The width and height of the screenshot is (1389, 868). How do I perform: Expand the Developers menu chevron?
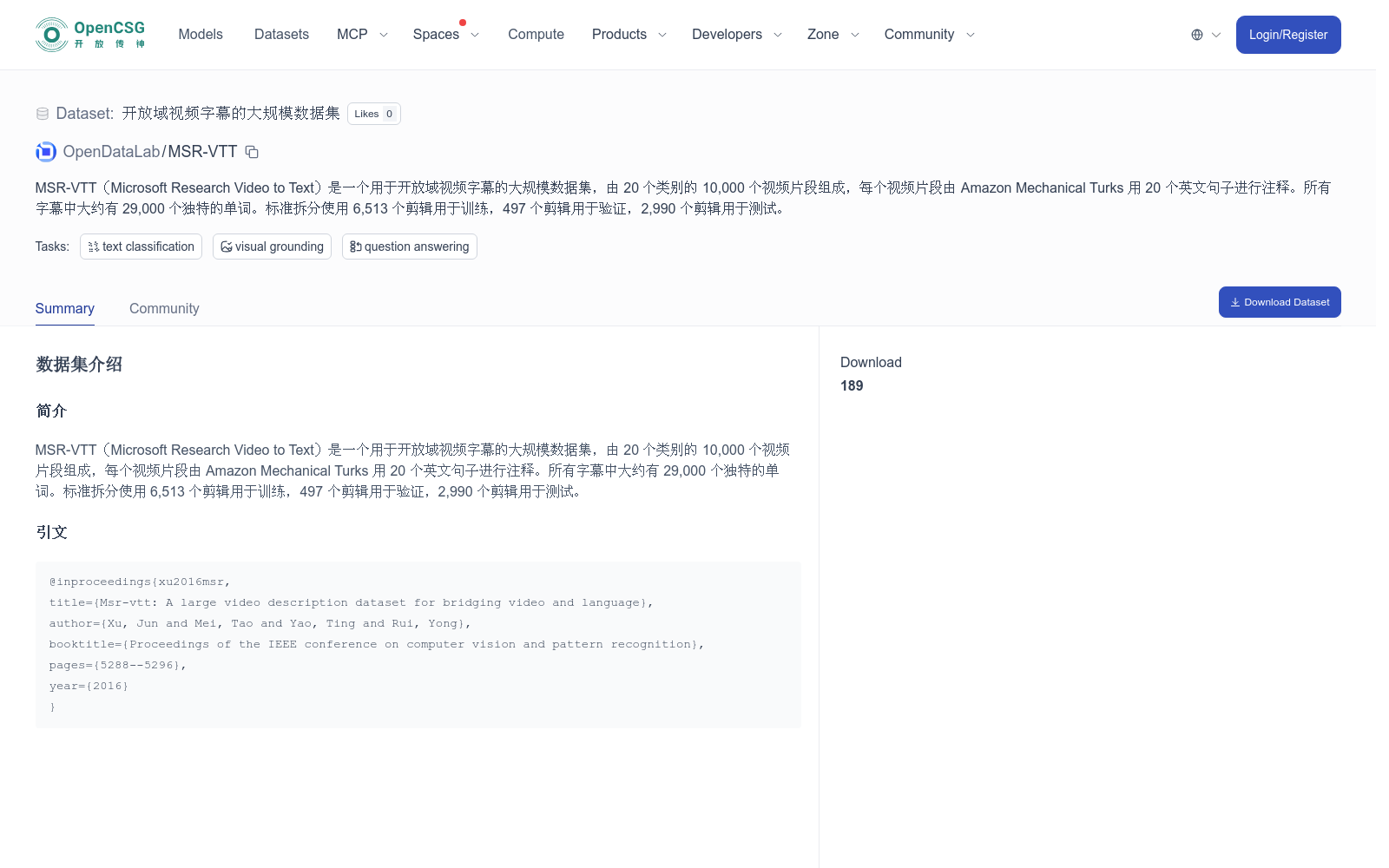coord(778,35)
